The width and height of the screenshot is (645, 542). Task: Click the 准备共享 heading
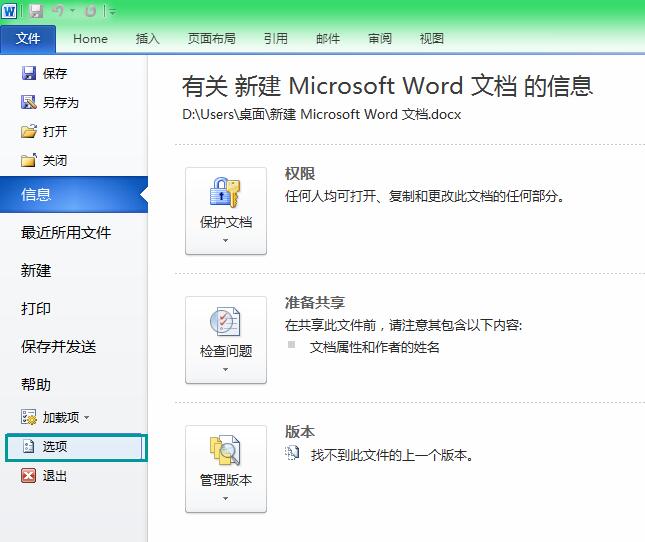(x=315, y=303)
